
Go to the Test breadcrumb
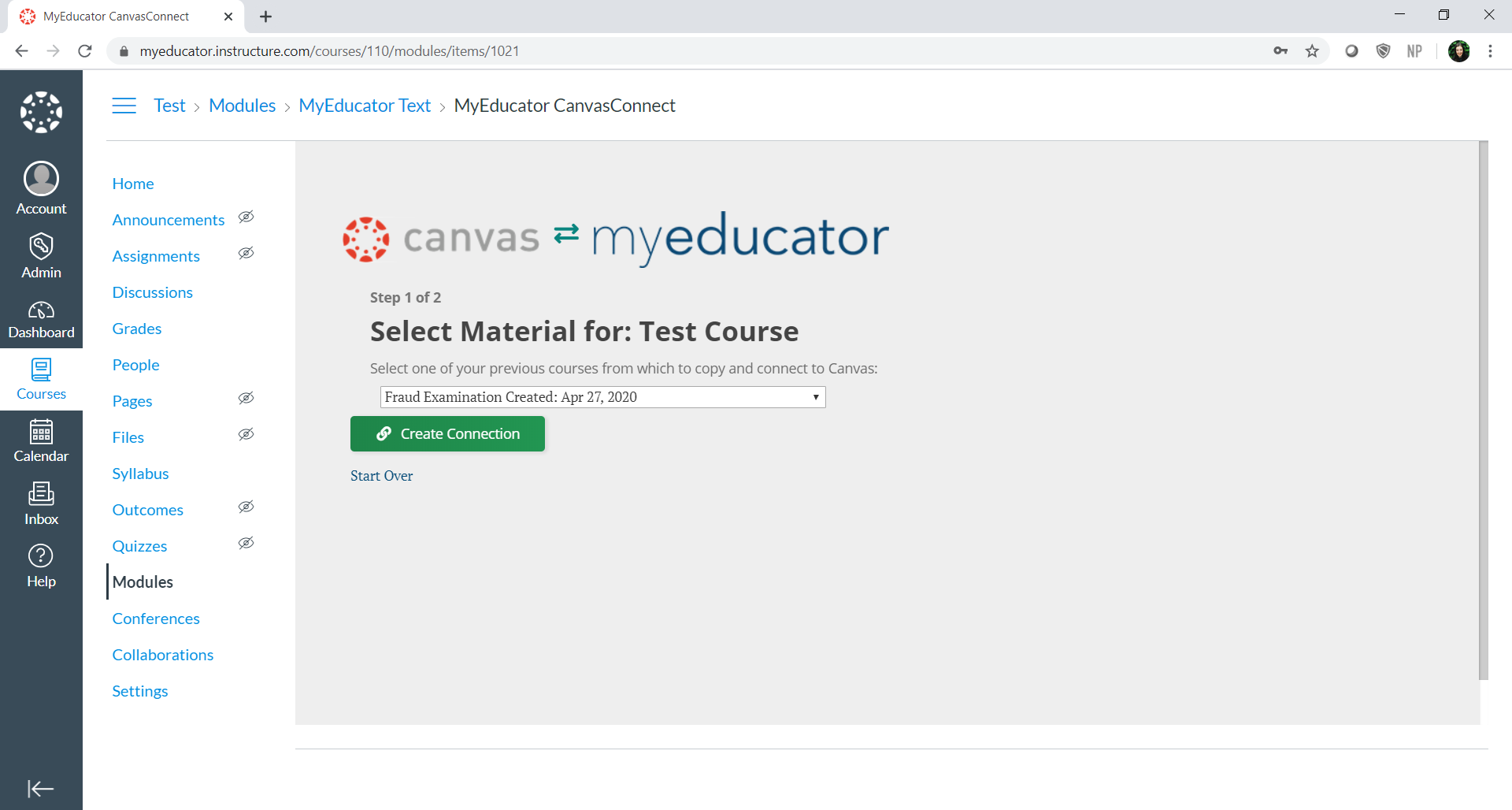pyautogui.click(x=169, y=106)
